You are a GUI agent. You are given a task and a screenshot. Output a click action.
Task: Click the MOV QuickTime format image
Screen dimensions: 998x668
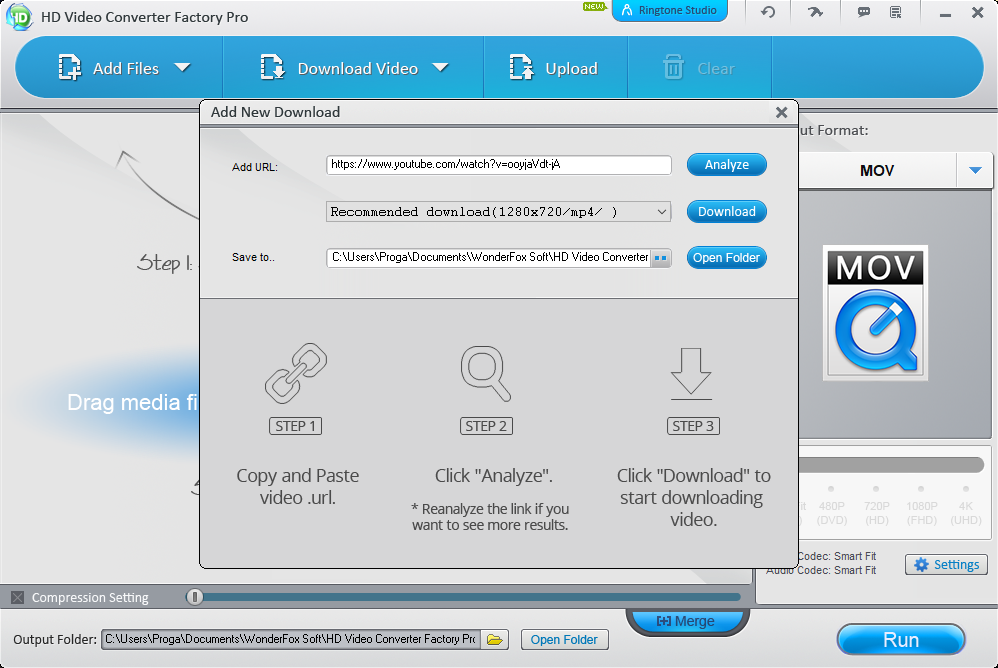coord(875,313)
